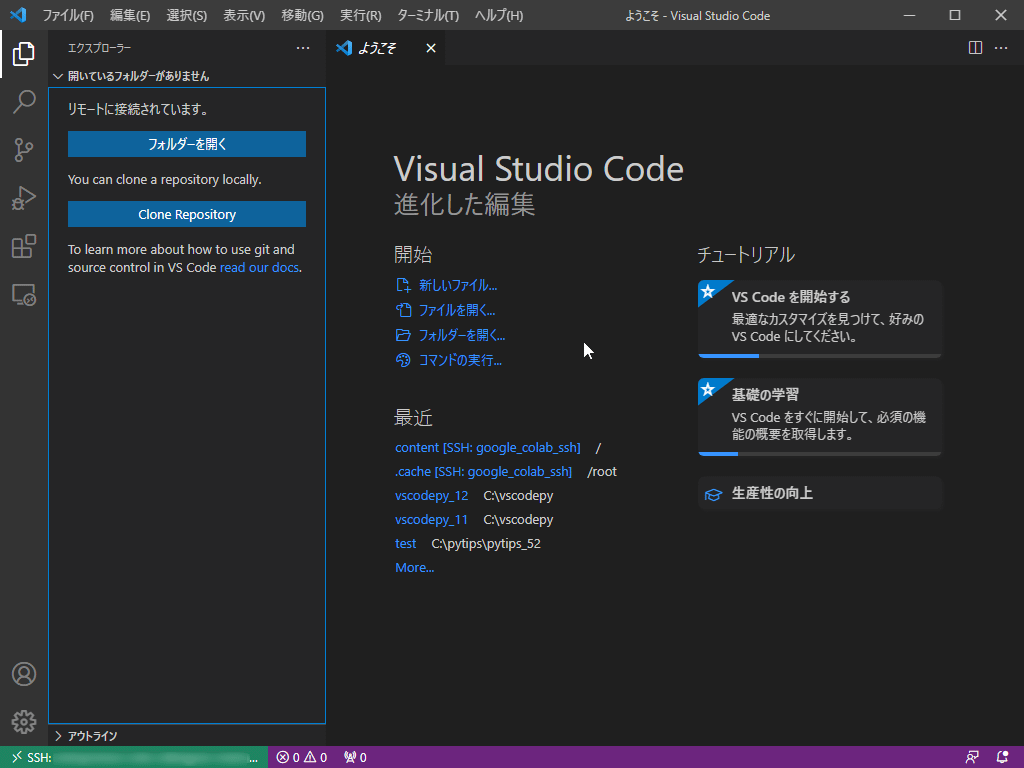
Task: Open the Explorer more actions menu
Action: coord(303,47)
